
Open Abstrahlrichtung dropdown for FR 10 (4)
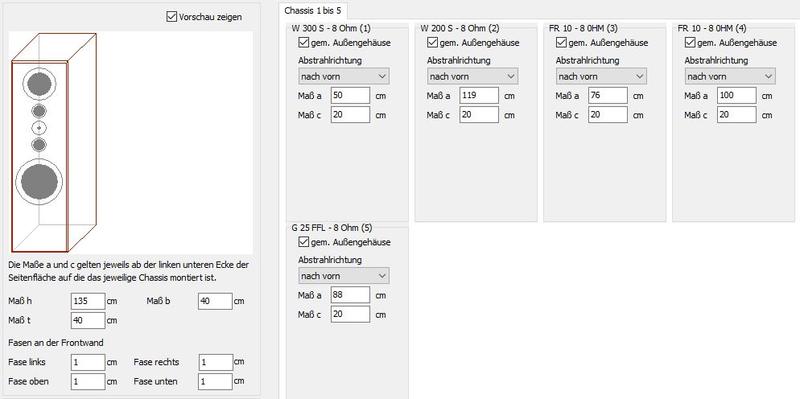[x=730, y=77]
